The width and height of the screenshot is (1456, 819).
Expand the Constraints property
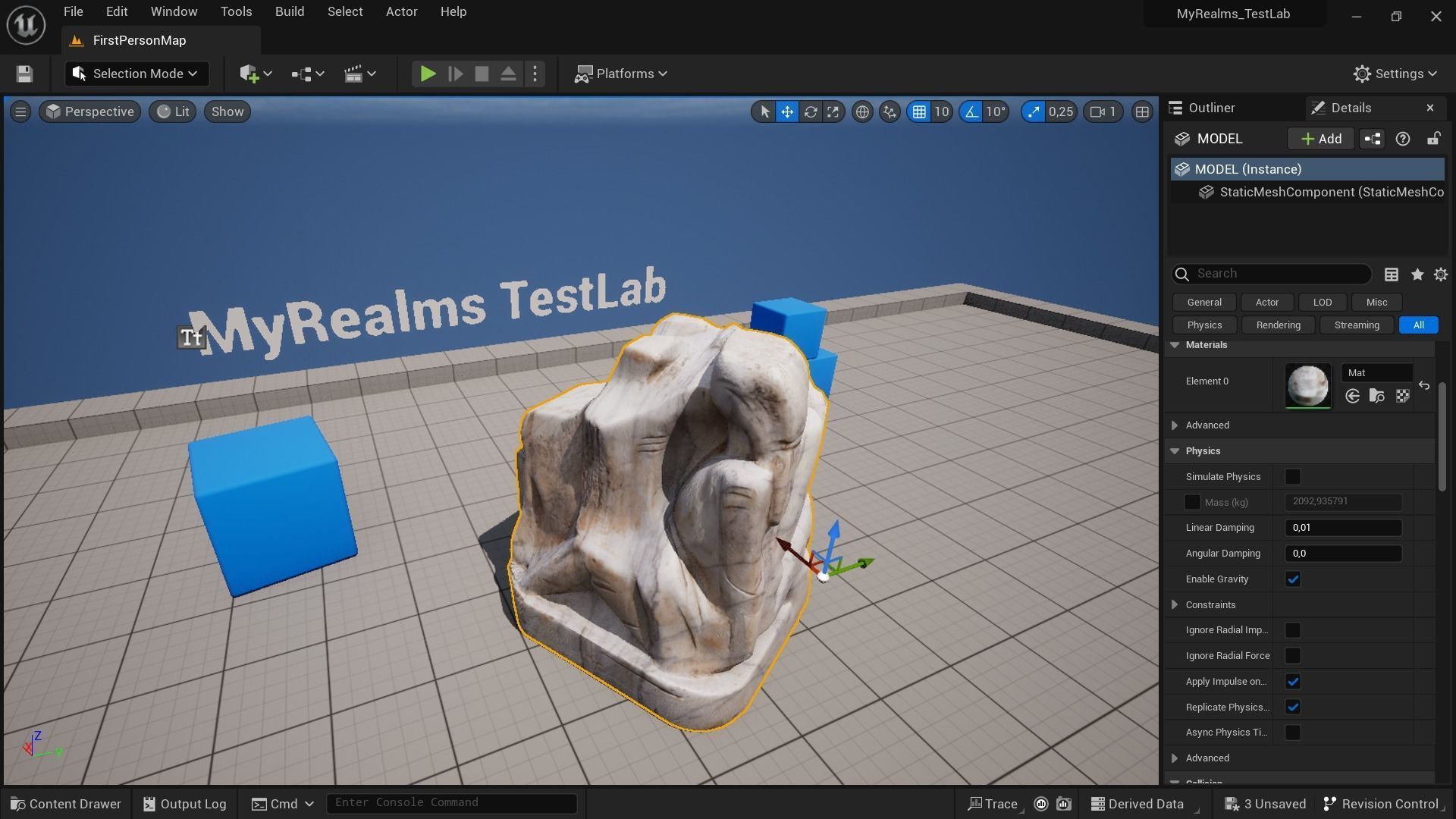coord(1175,605)
